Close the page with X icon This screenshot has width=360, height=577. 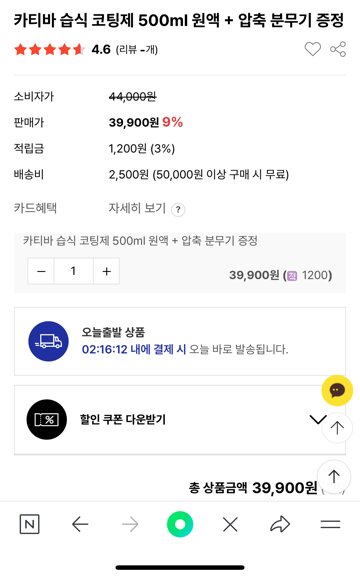[230, 524]
